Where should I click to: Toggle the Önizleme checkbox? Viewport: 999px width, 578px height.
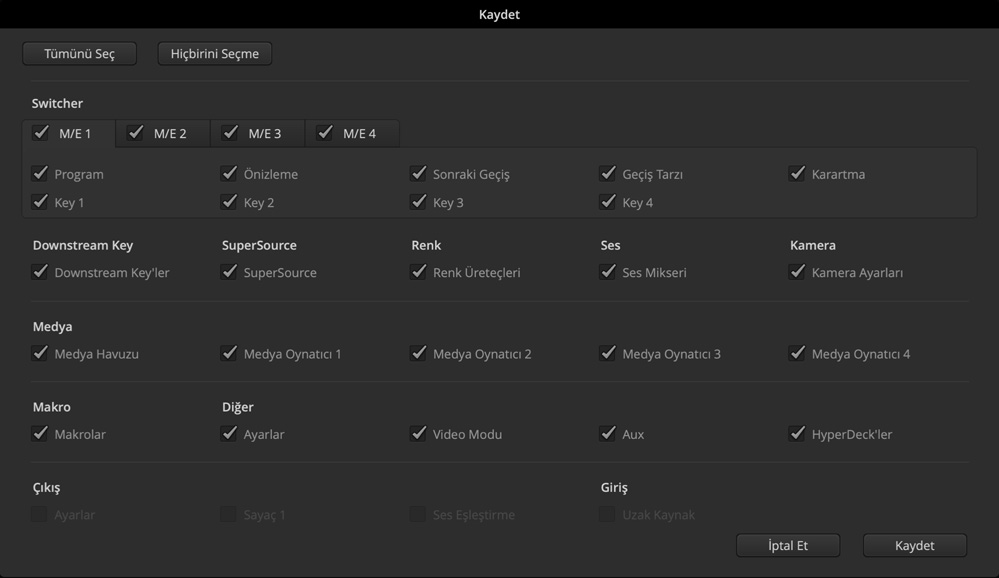pyautogui.click(x=229, y=174)
